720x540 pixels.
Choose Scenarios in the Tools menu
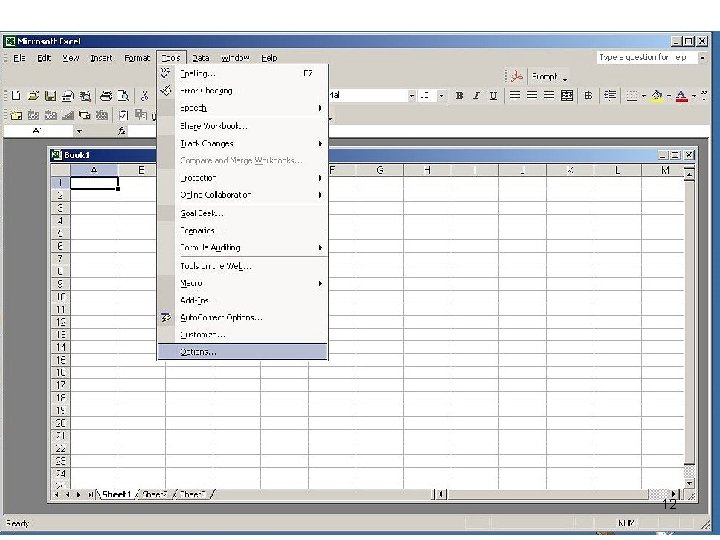click(242, 231)
